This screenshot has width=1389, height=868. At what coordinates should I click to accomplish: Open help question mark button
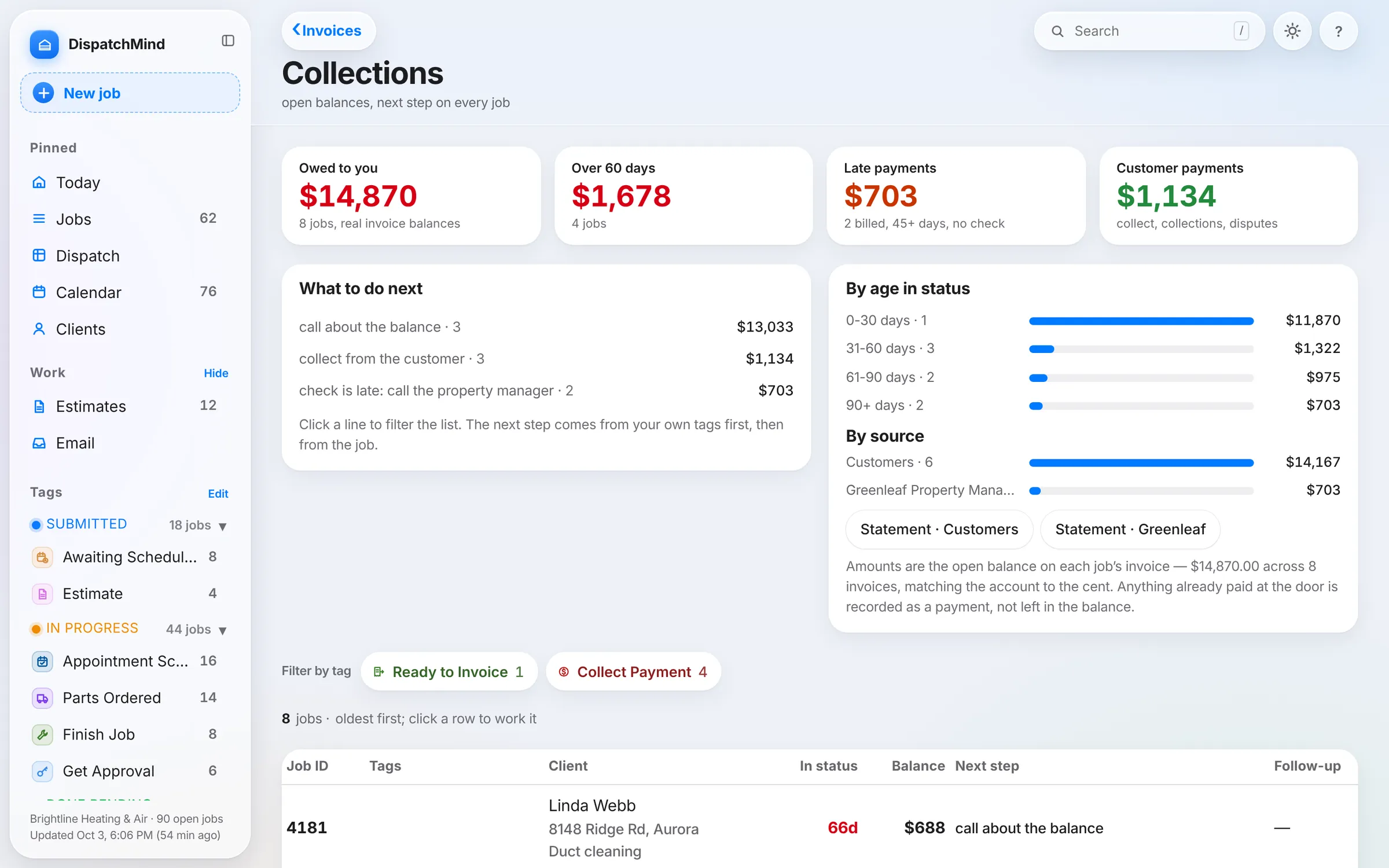[1339, 31]
